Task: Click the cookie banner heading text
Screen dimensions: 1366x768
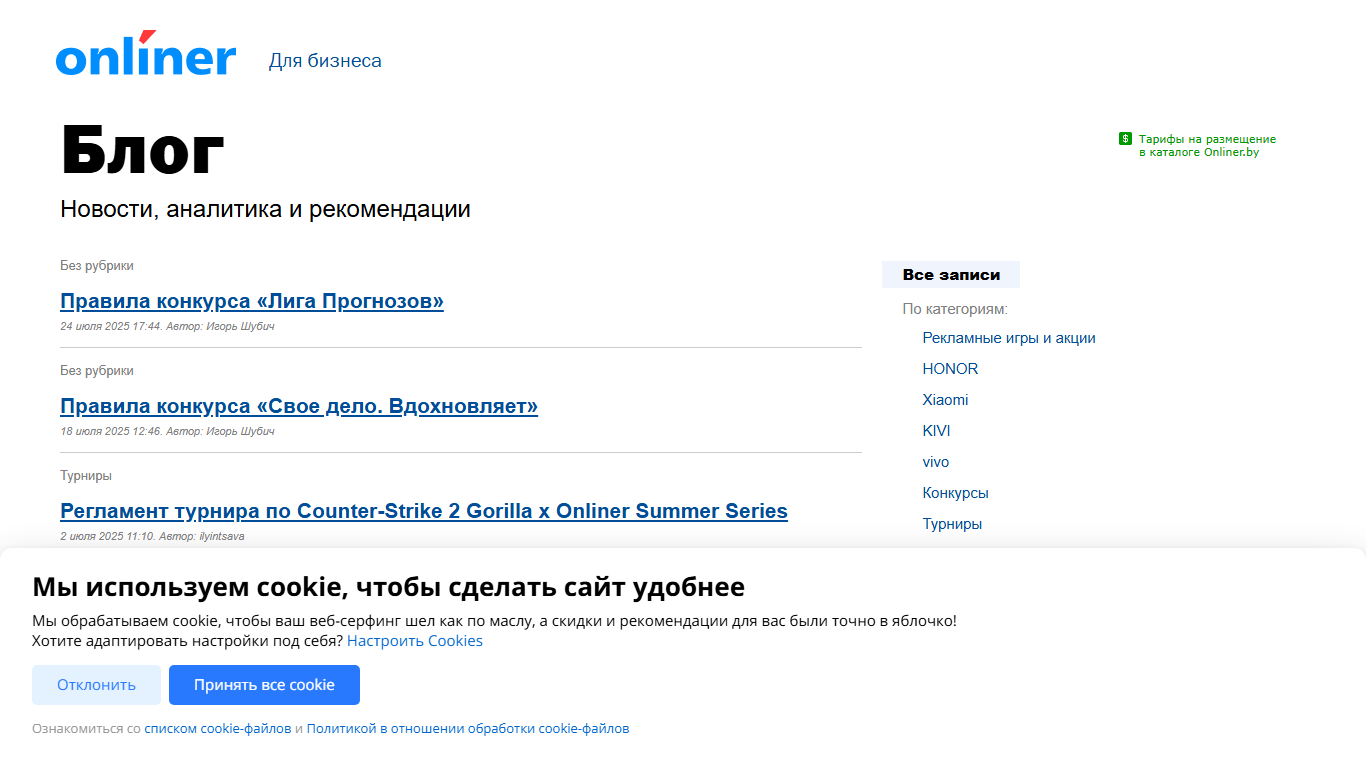Action: (388, 587)
